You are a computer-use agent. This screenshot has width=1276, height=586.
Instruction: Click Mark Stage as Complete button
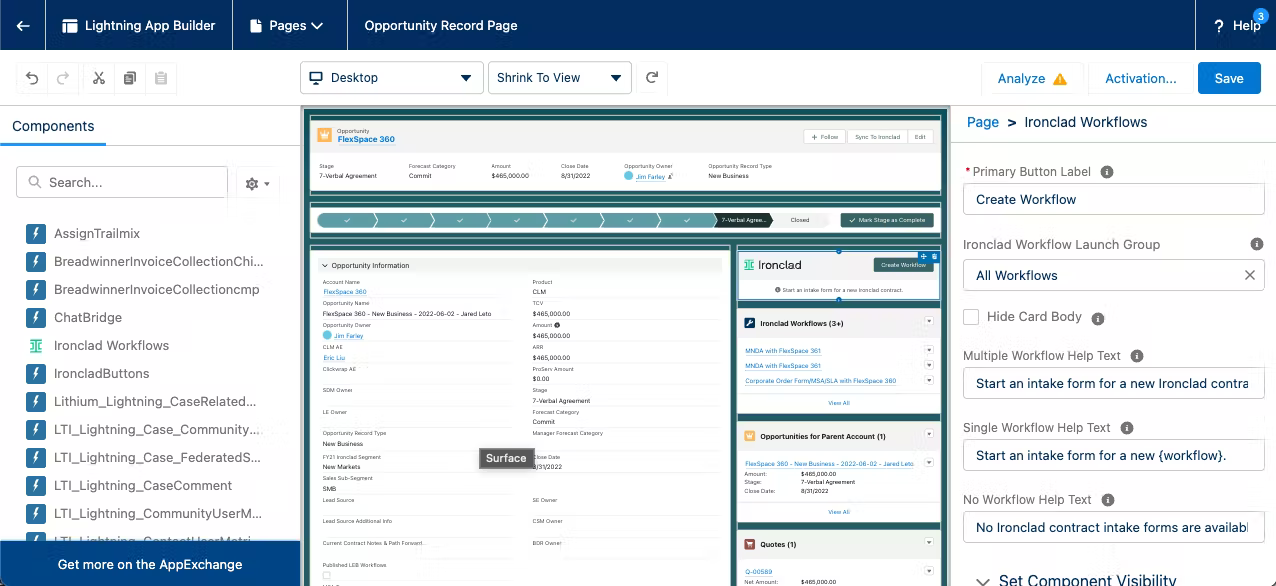(887, 220)
